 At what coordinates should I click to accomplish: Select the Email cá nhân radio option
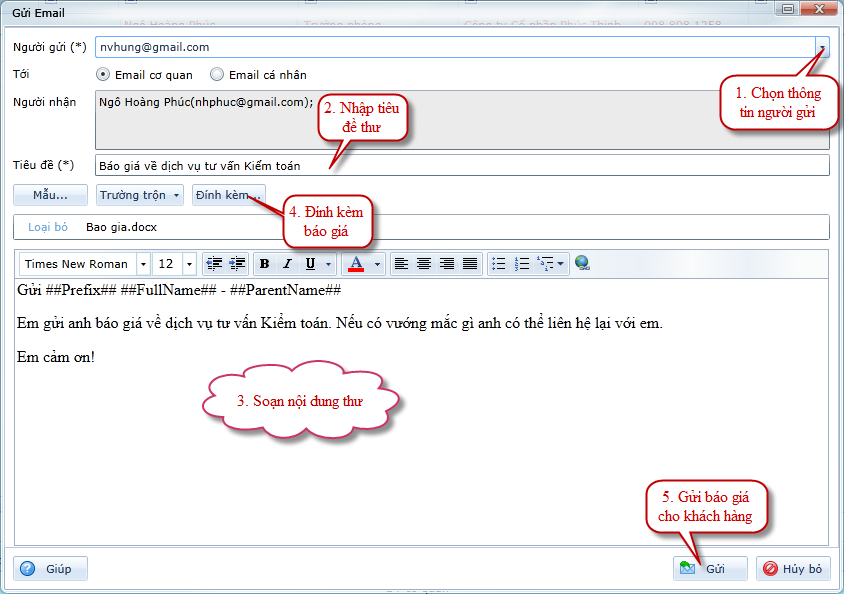click(217, 75)
